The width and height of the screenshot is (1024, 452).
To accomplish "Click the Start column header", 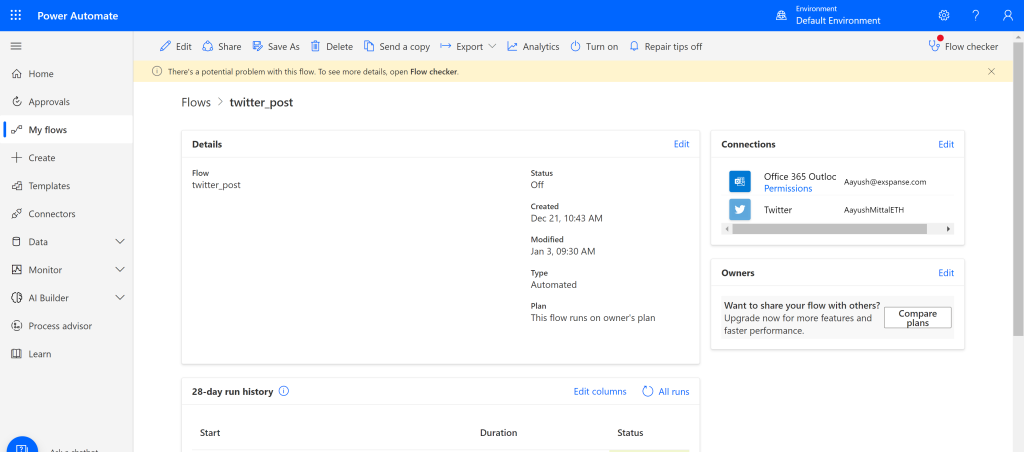I will (210, 433).
